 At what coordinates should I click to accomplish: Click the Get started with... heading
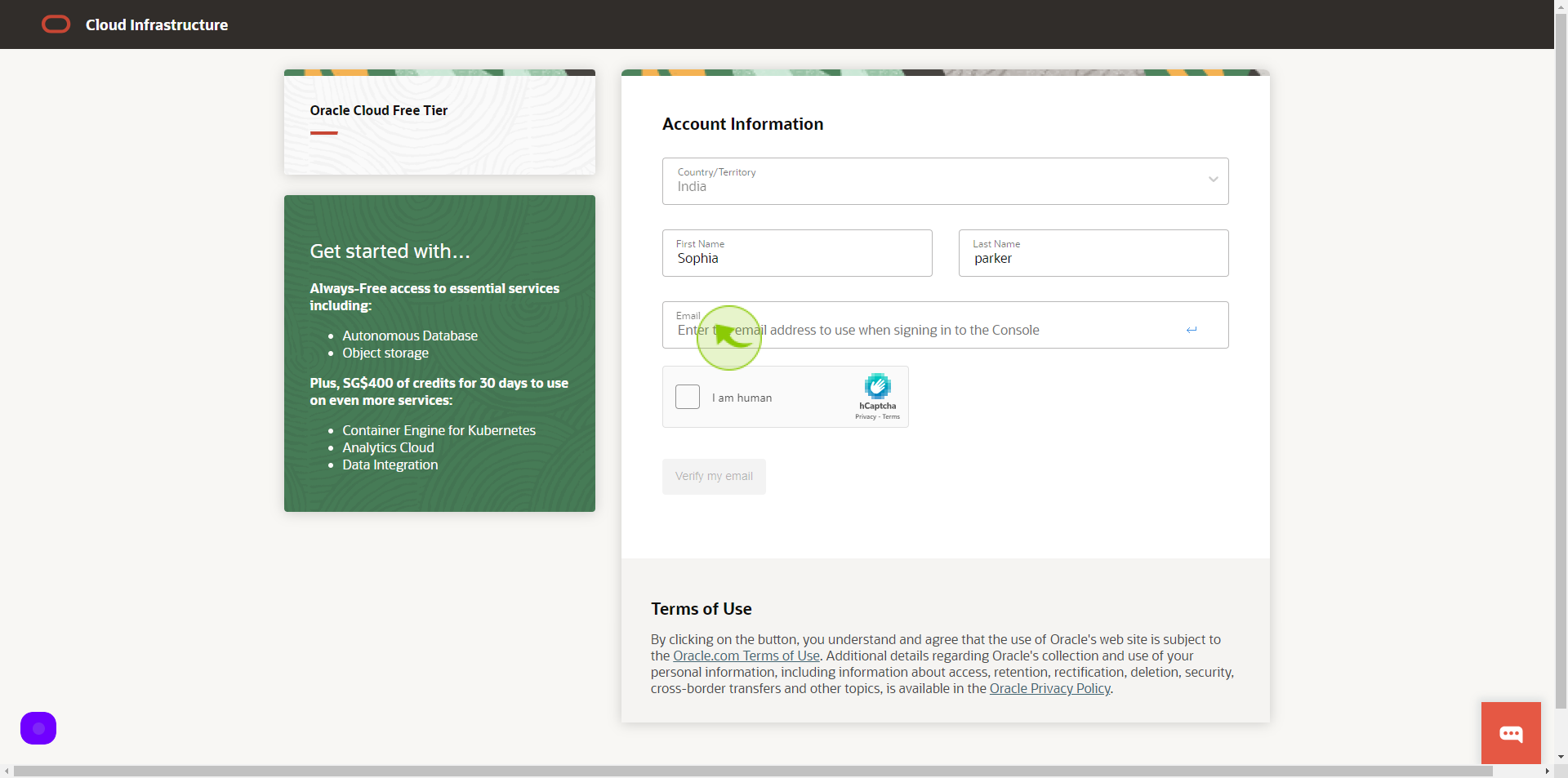pos(390,251)
